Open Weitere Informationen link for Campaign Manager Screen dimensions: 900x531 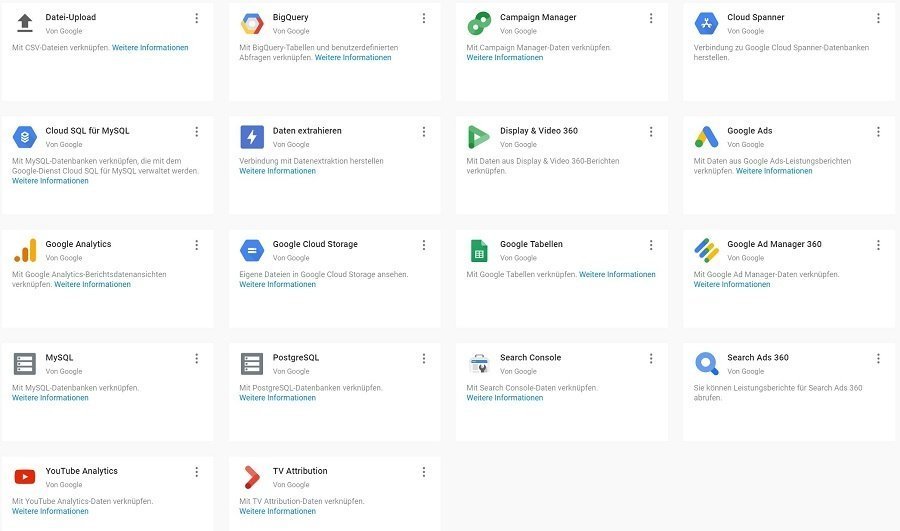505,57
